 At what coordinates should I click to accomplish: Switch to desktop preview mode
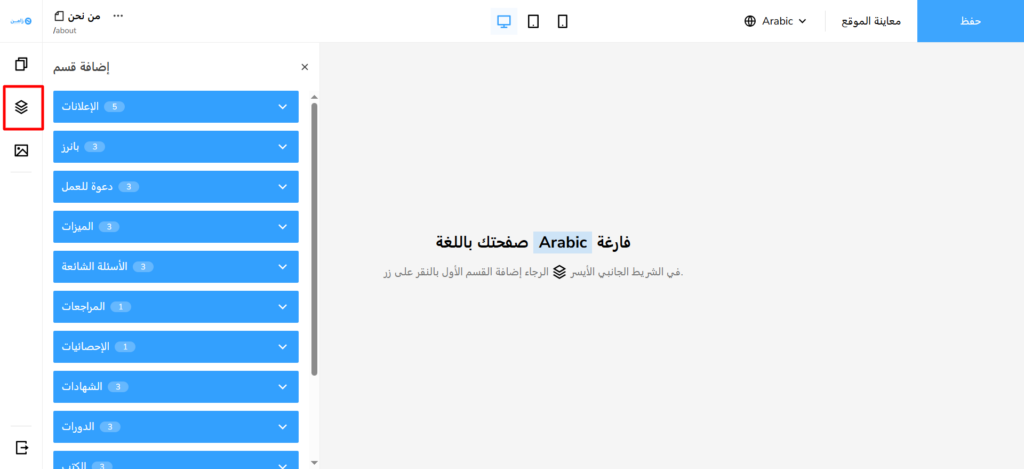pyautogui.click(x=504, y=21)
